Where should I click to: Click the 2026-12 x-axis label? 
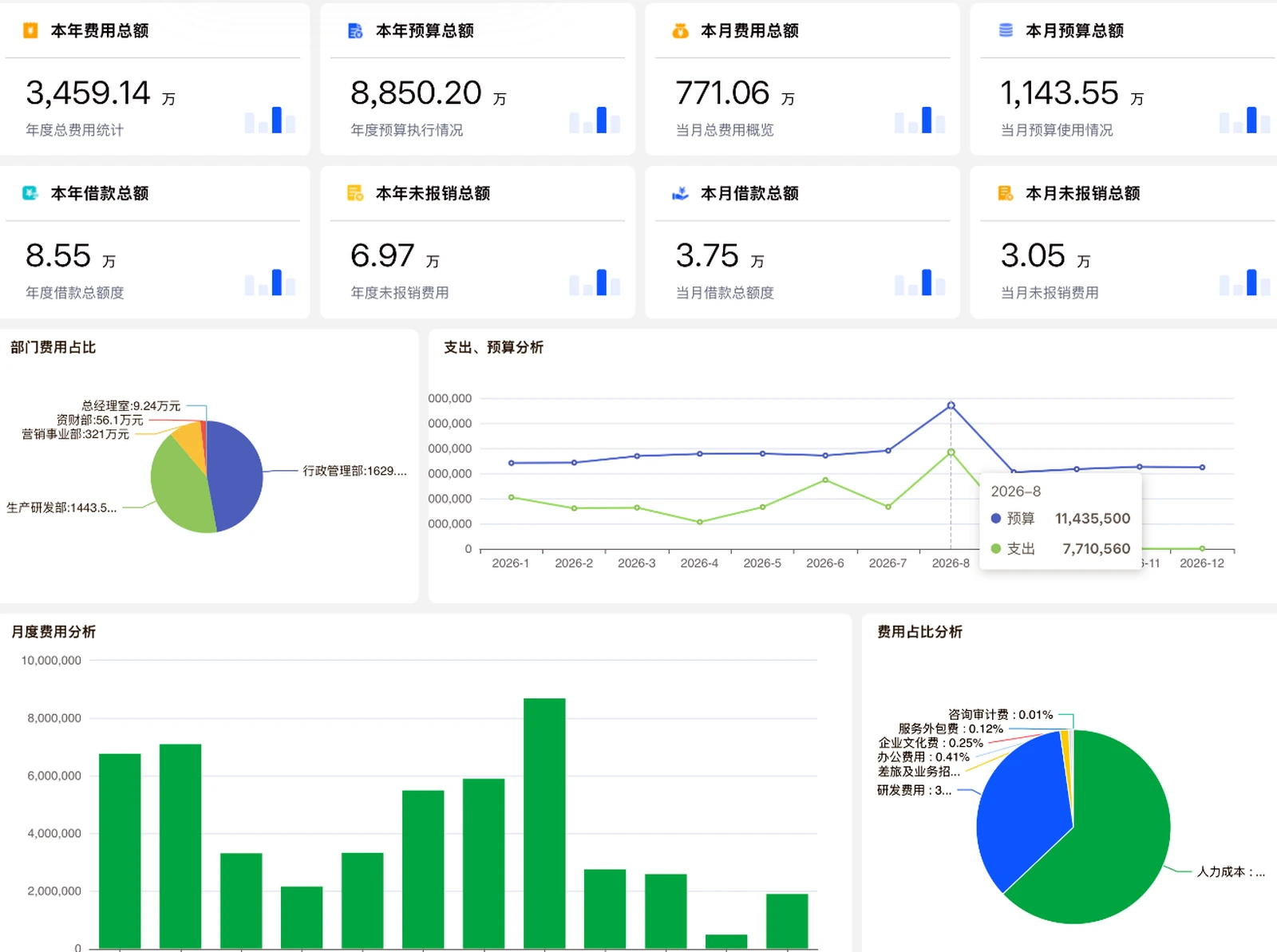1202,563
